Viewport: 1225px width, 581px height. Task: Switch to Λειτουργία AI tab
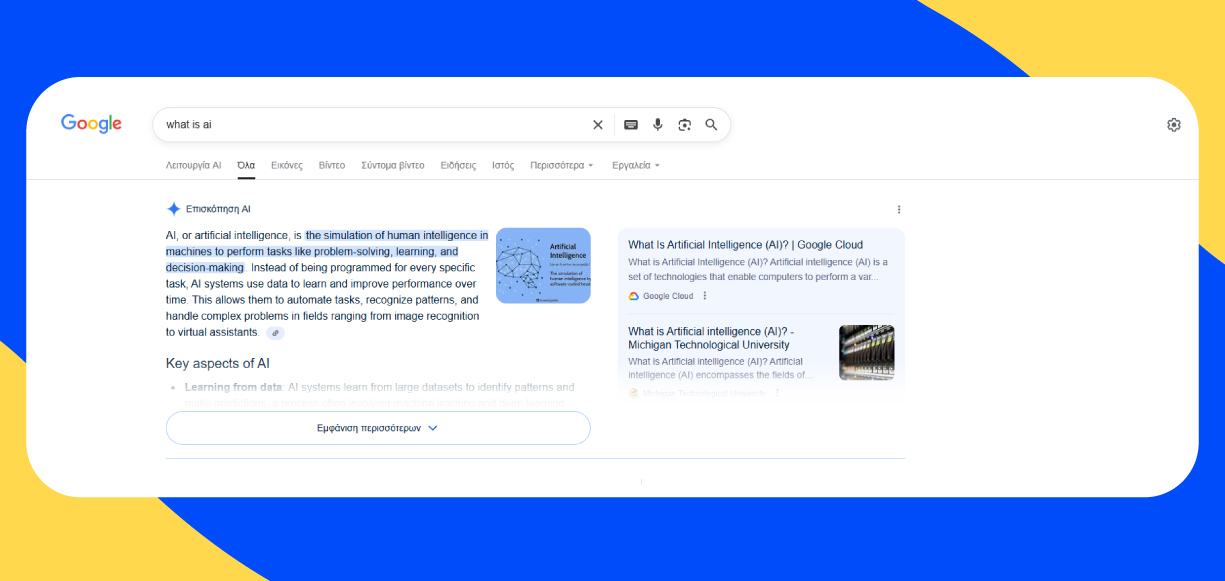[193, 165]
